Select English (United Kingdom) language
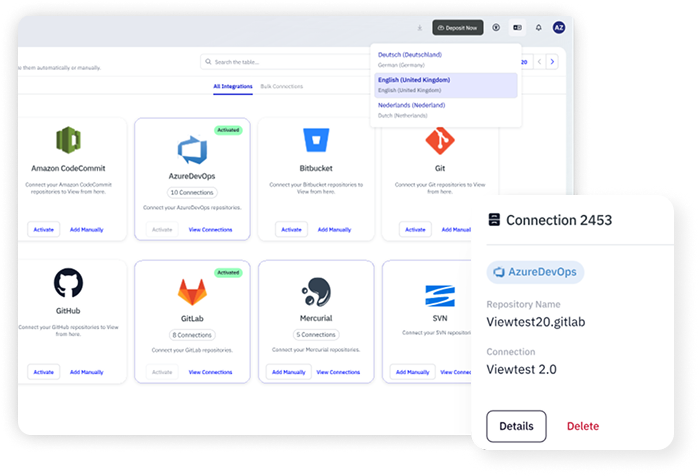700x476 pixels. (446, 85)
